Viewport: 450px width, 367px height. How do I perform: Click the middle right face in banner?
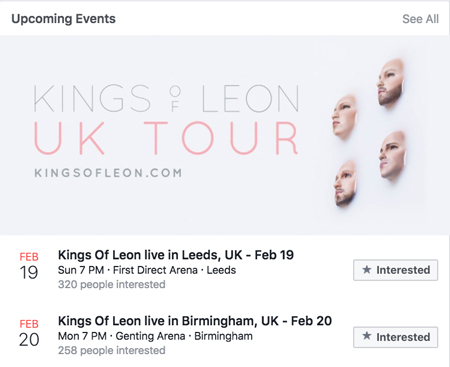tap(393, 157)
